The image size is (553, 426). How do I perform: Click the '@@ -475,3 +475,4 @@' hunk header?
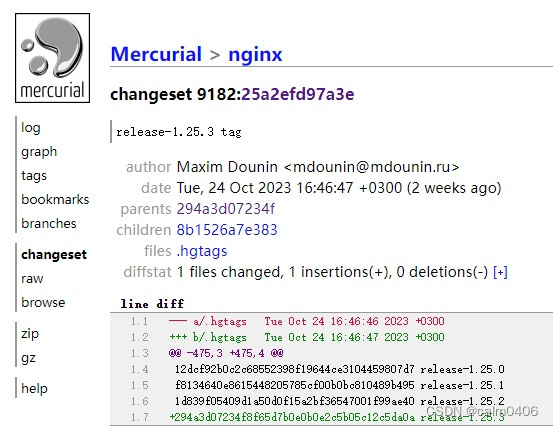226,353
